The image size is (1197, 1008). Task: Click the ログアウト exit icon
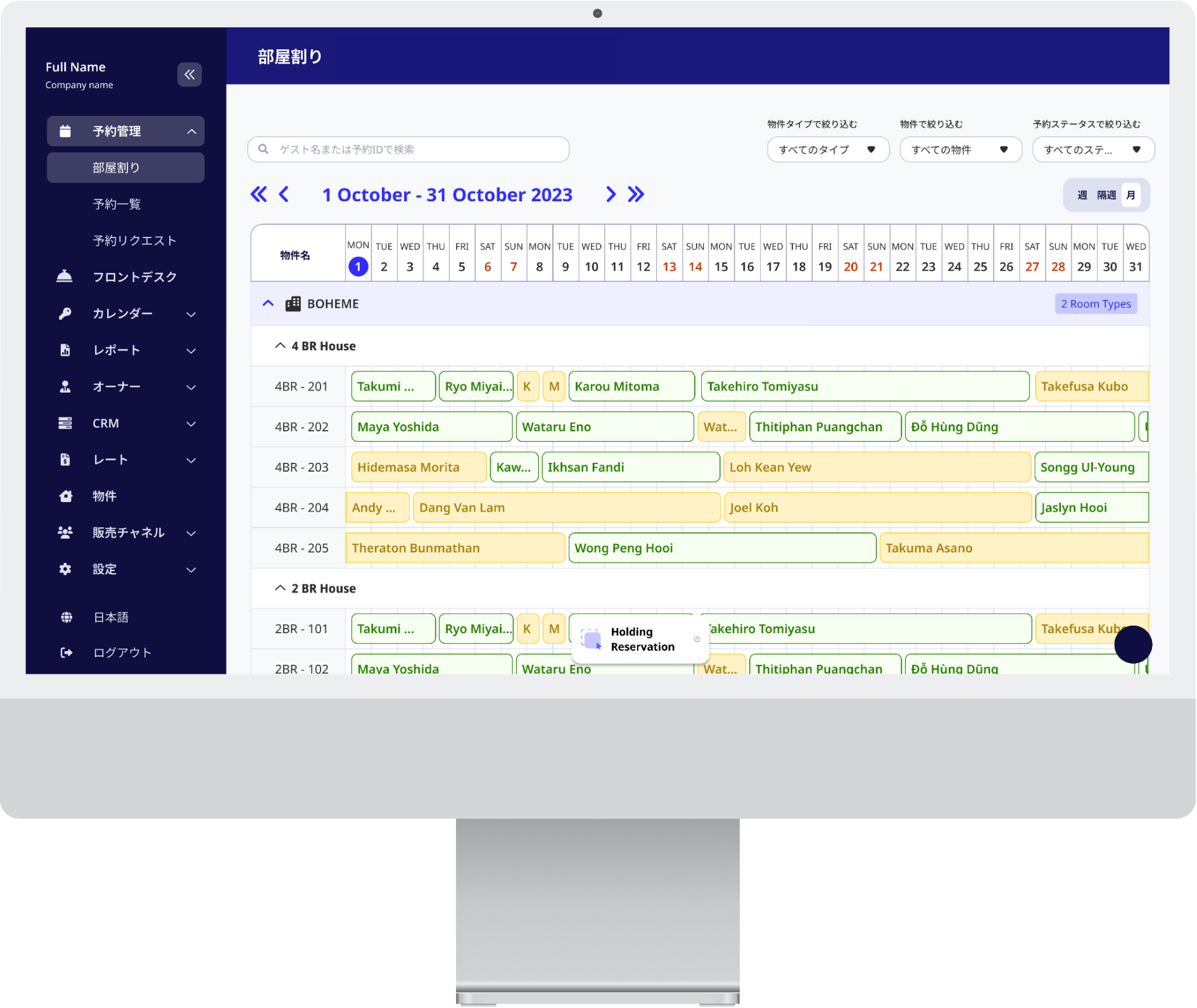point(66,653)
